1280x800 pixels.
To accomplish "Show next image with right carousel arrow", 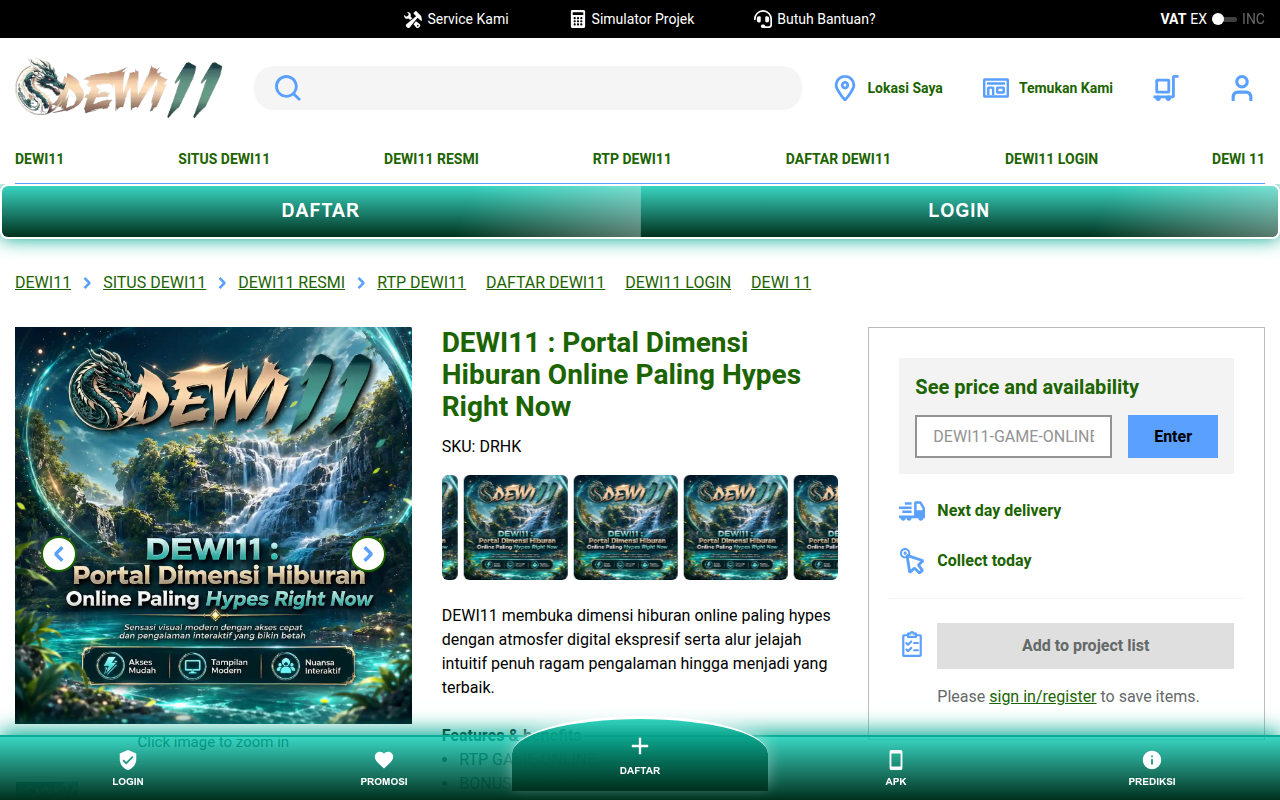I will coord(368,553).
